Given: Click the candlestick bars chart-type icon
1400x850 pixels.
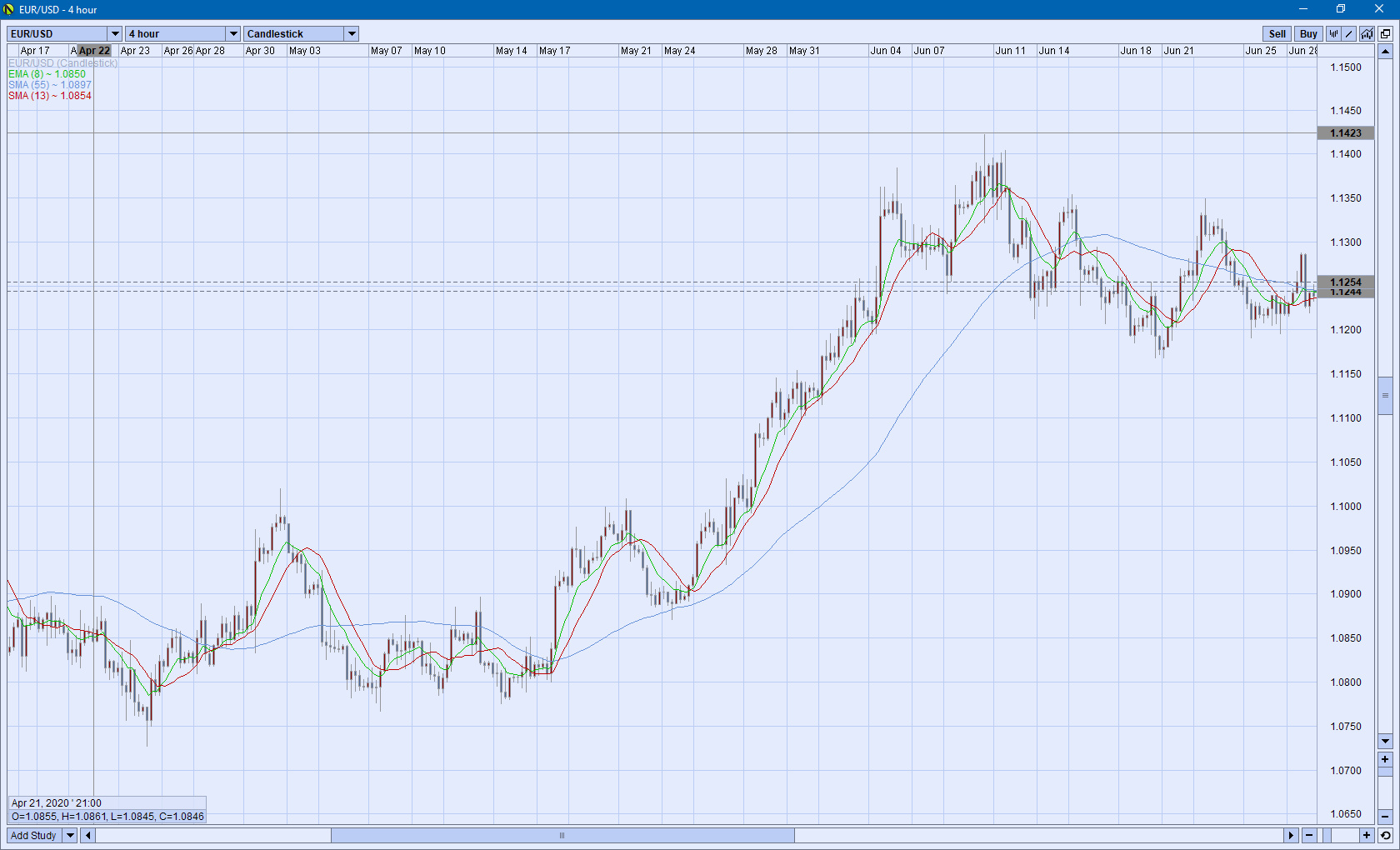Looking at the screenshot, I should point(1333,34).
